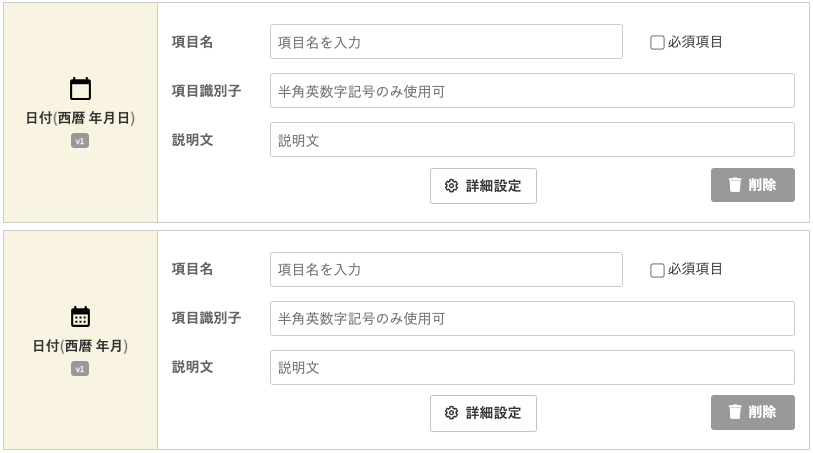The width and height of the screenshot is (813, 453).
Task: Click the calendar grid icon for 日付(西暦 年月)
Action: (x=80, y=317)
